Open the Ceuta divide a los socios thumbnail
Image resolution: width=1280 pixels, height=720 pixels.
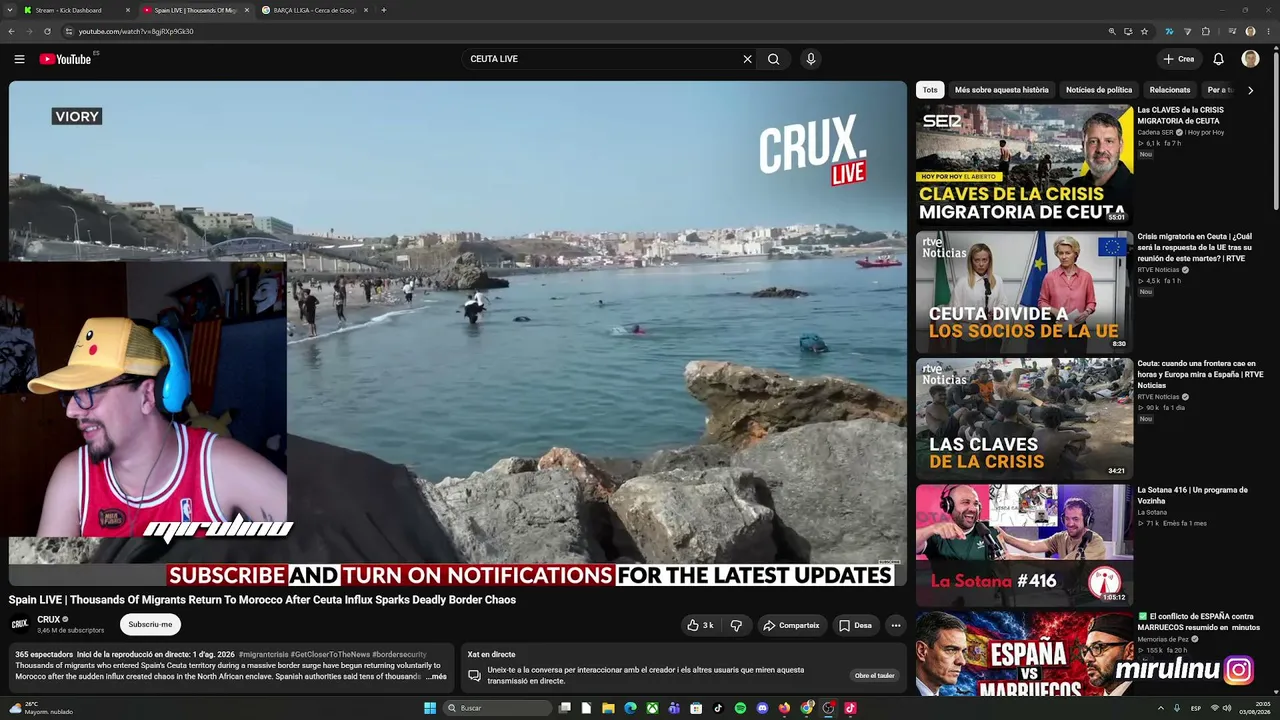(1024, 291)
